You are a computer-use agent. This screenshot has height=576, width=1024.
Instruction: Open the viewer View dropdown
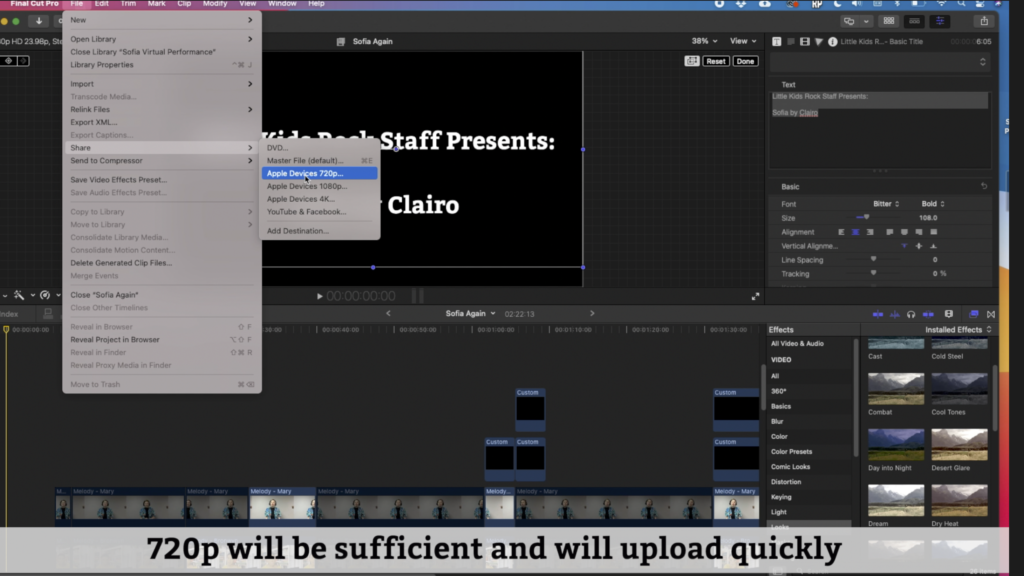(x=743, y=40)
